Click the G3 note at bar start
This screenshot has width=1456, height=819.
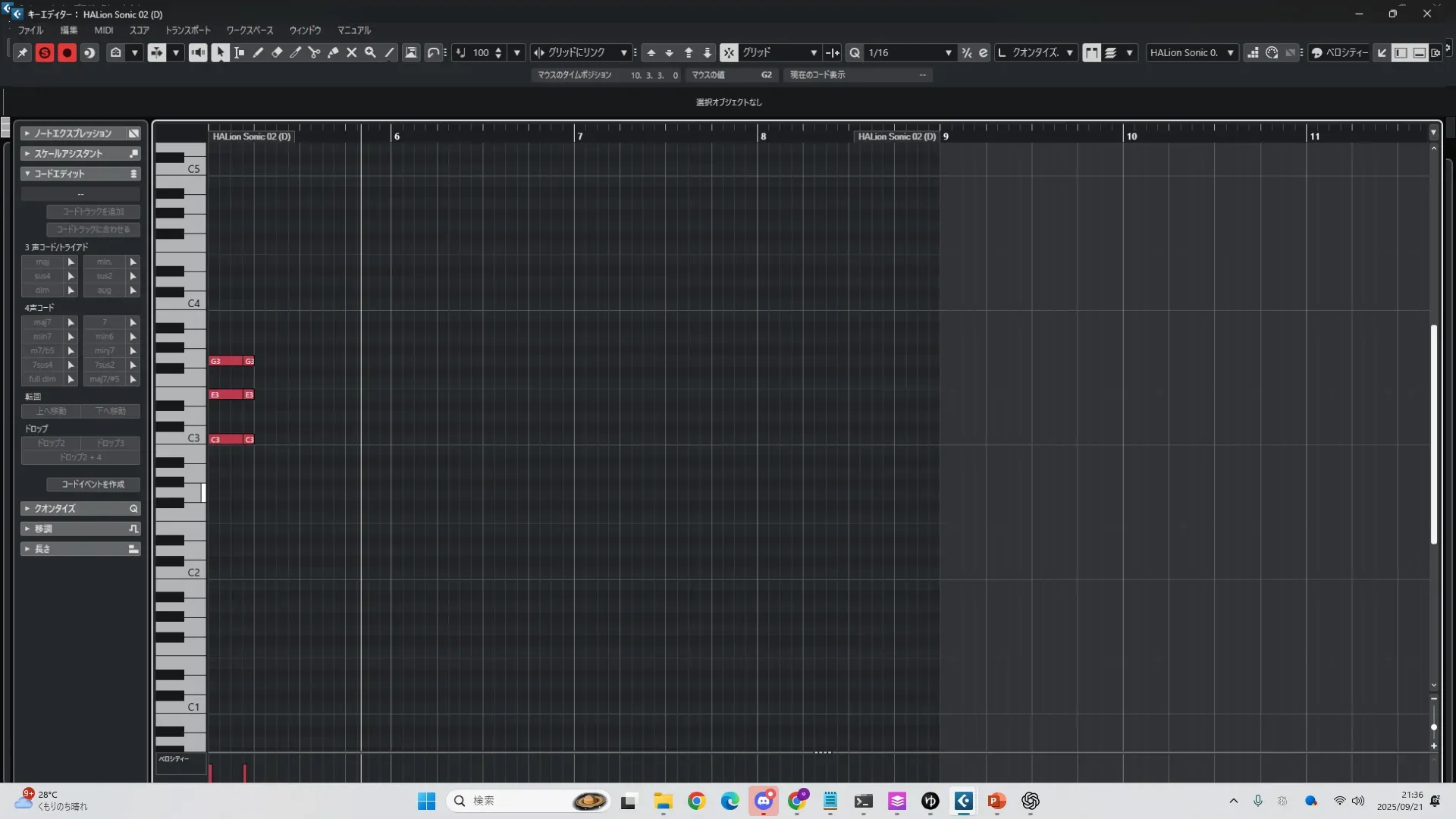click(225, 361)
